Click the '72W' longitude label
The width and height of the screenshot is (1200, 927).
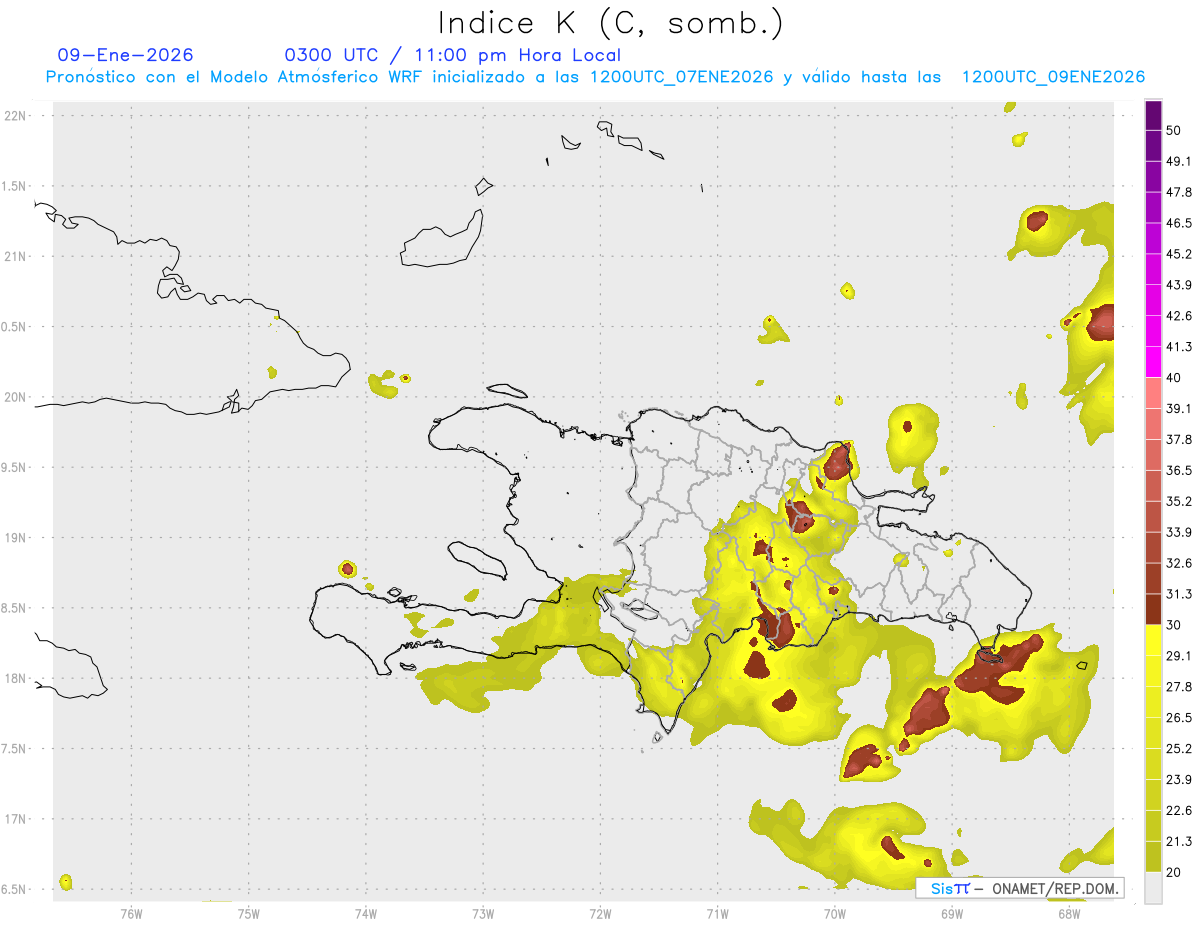(600, 913)
